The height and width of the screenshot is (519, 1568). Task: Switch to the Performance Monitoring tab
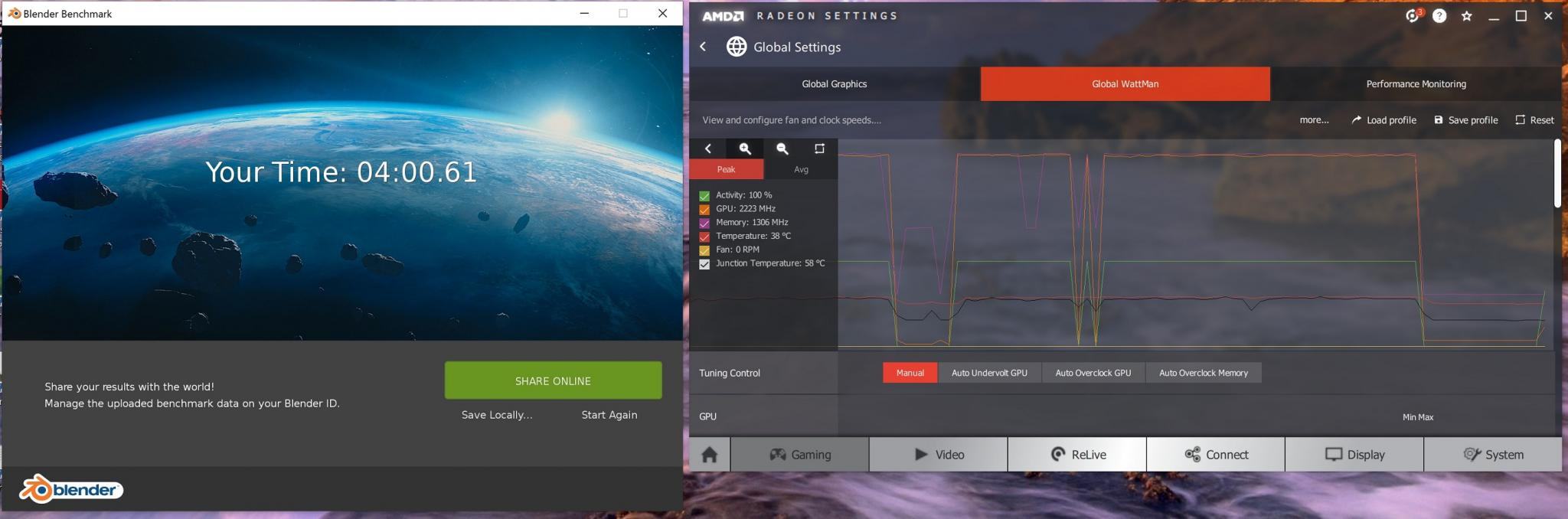(1416, 84)
